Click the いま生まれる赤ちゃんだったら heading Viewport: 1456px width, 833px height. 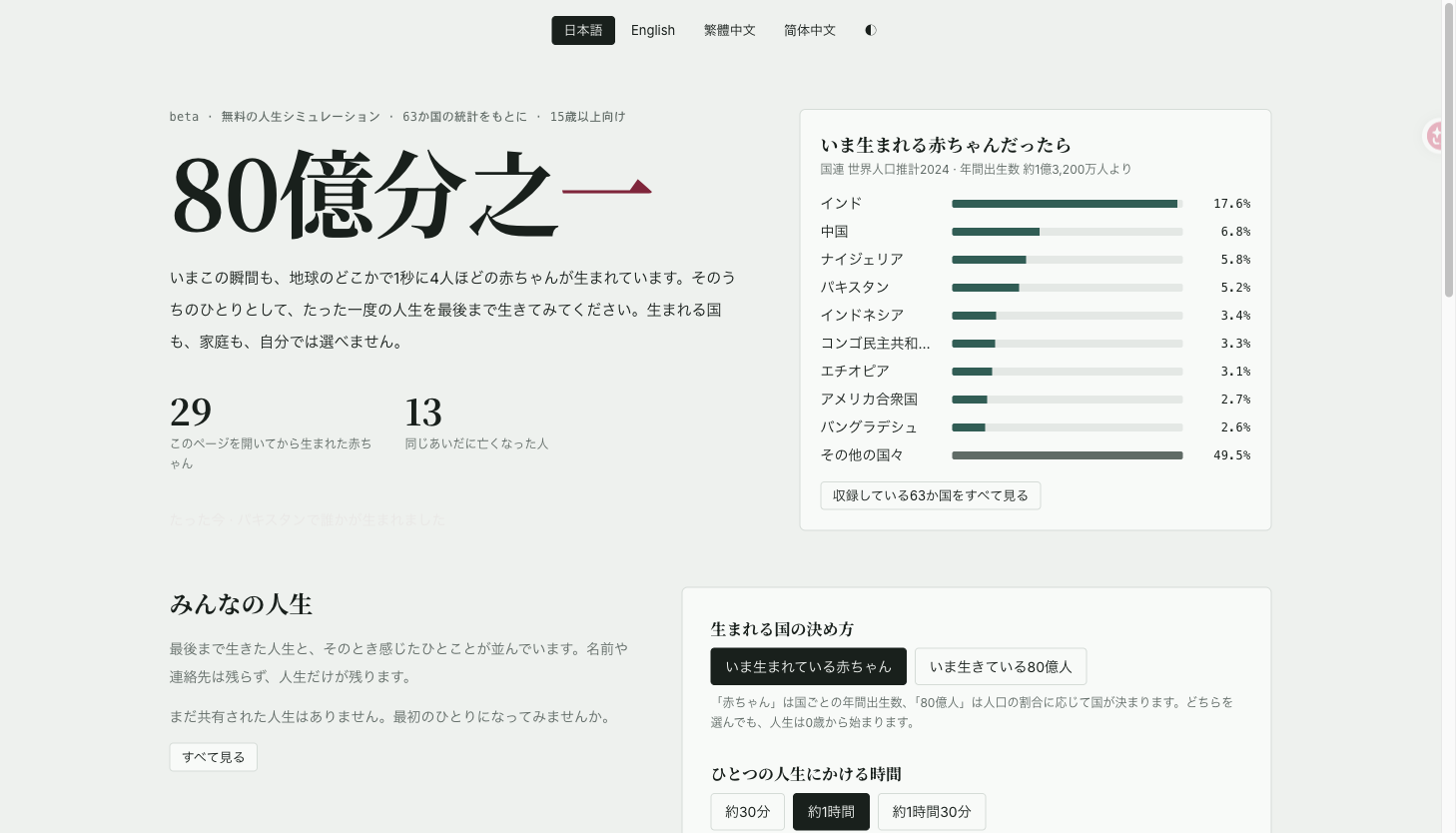tap(946, 145)
